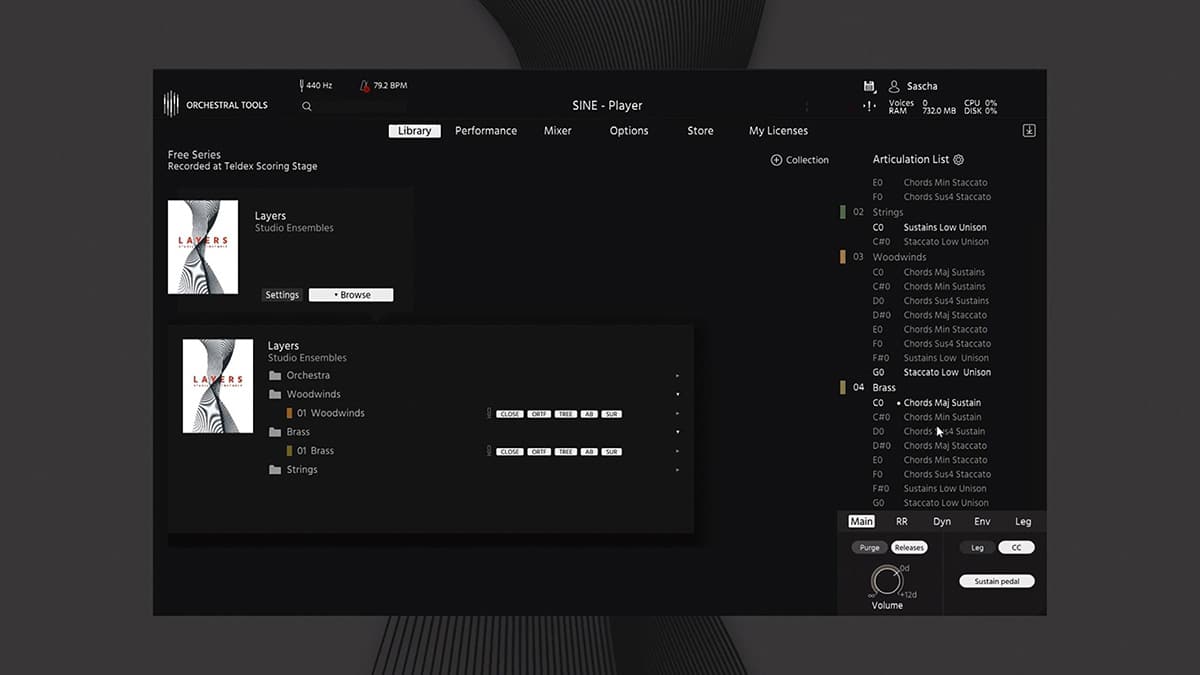Select the Leg tab
The width and height of the screenshot is (1200, 675).
[1023, 522]
